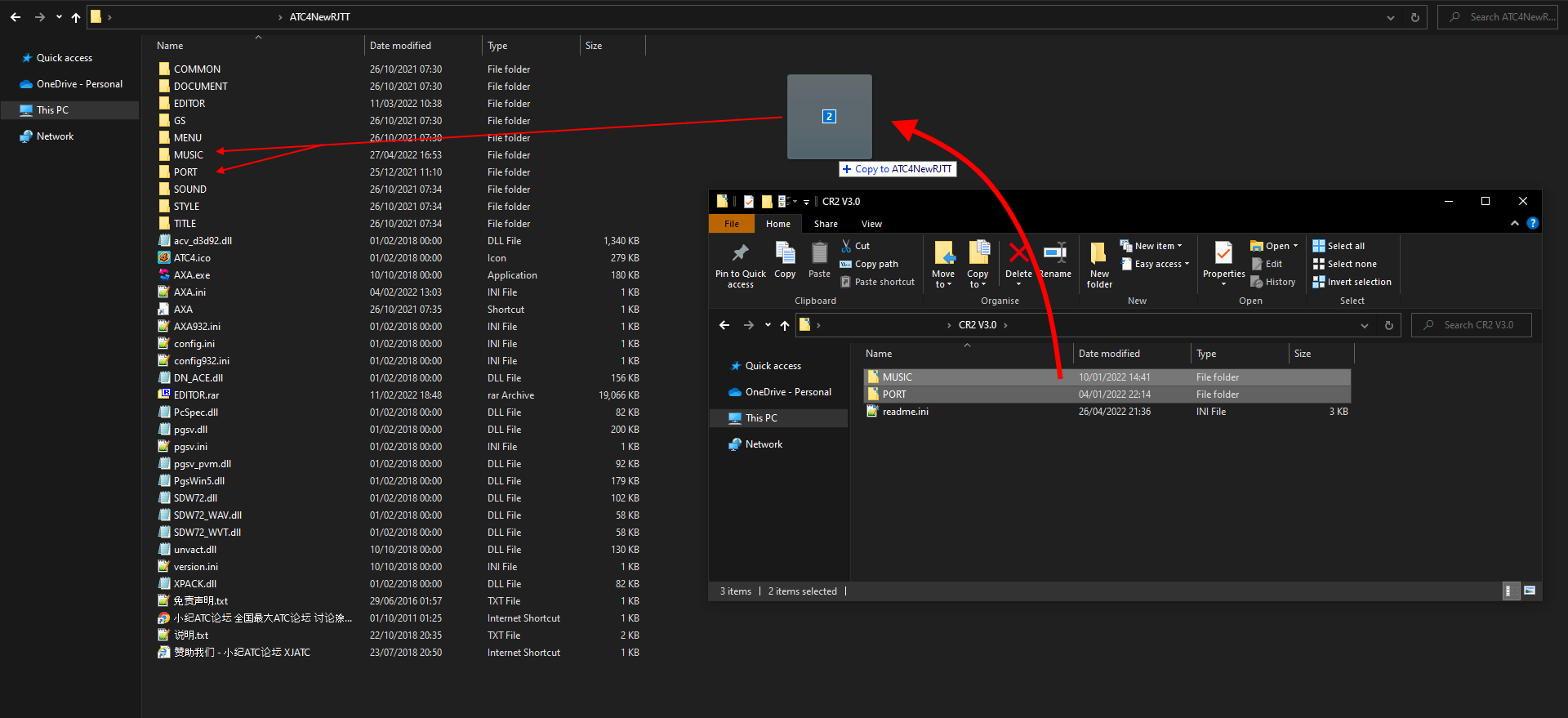
Task: Click Copy path in the ribbon
Action: 869,264
